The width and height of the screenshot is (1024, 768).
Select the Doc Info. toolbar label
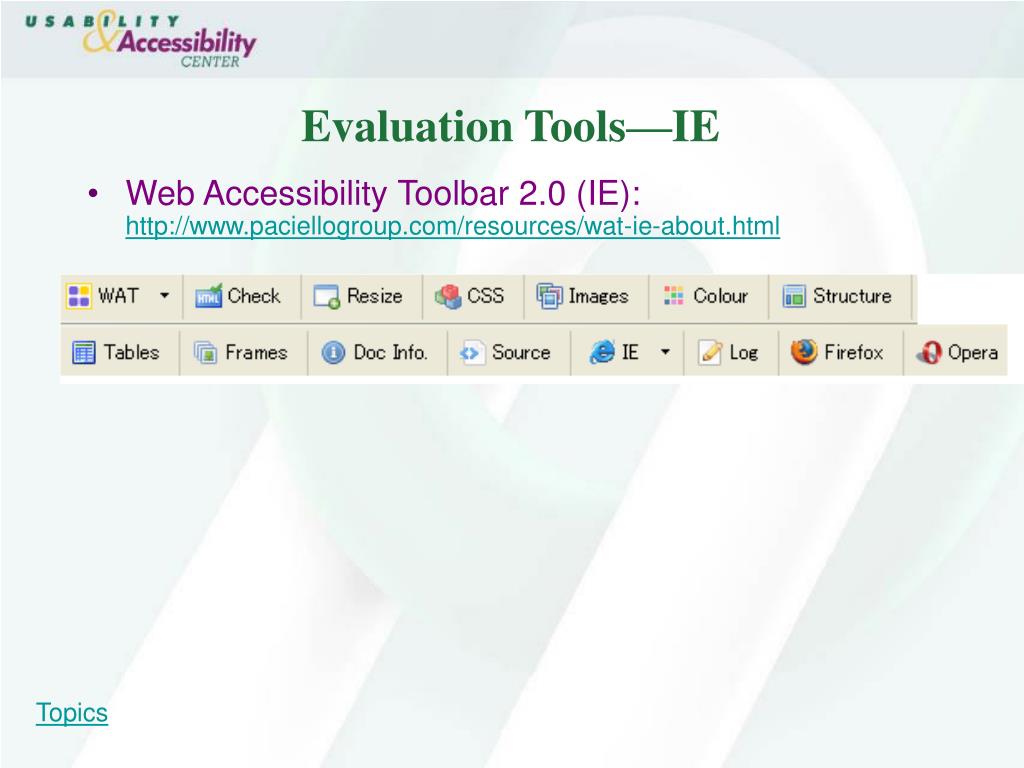point(391,353)
